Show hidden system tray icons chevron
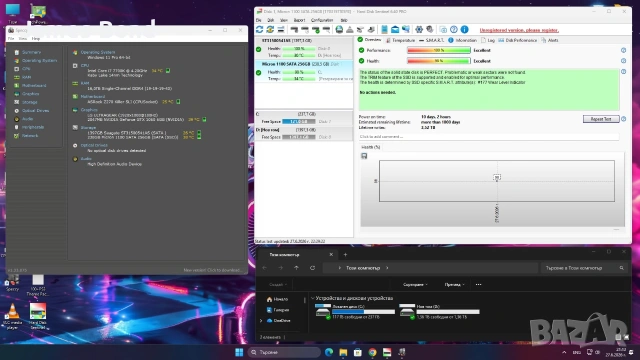 [x=564, y=352]
